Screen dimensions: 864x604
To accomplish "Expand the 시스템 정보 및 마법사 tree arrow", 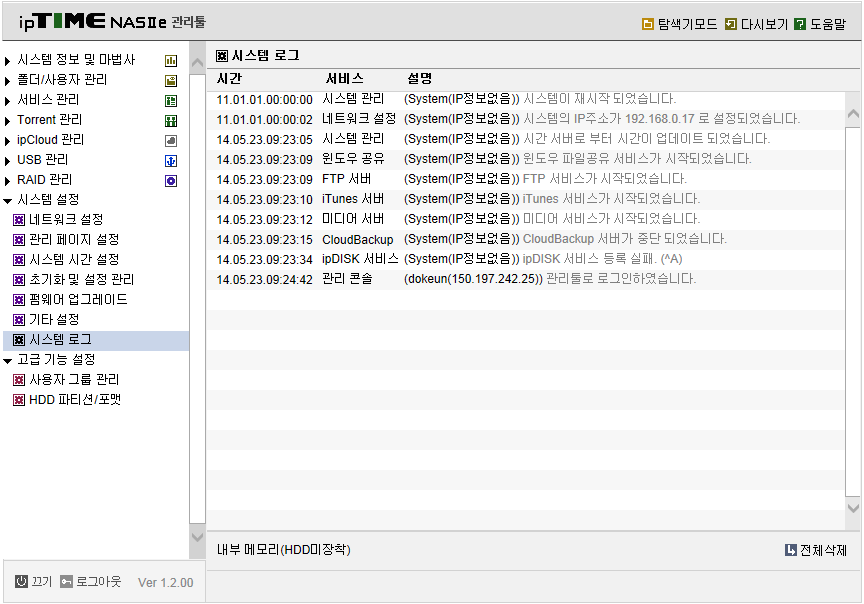I will 7,61.
